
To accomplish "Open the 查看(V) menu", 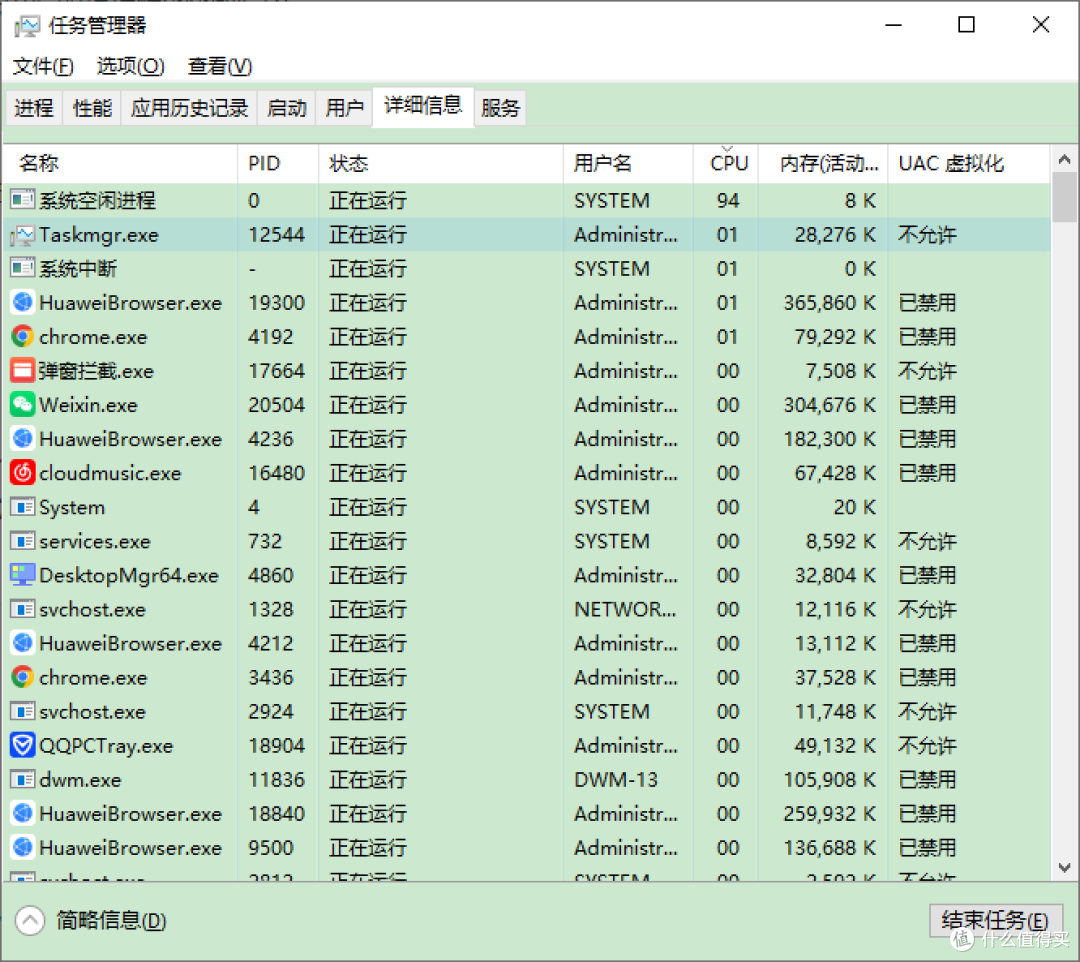I will click(220, 66).
